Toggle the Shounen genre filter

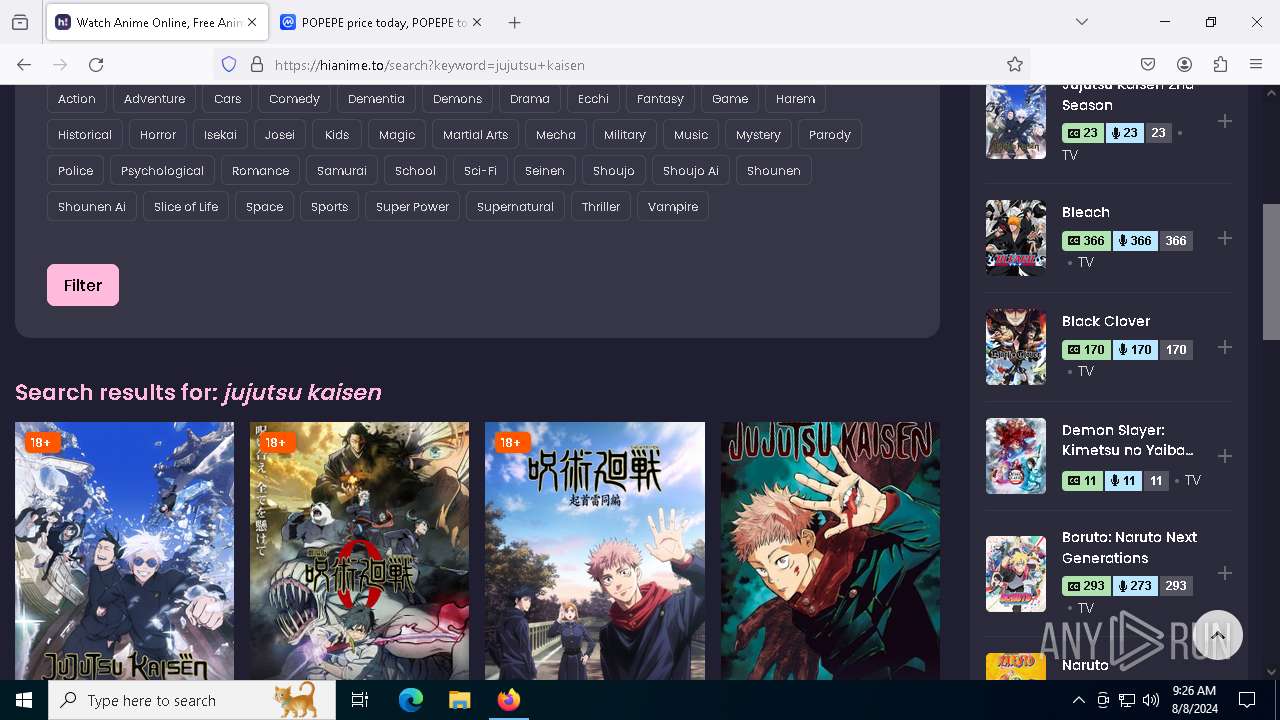click(x=774, y=171)
